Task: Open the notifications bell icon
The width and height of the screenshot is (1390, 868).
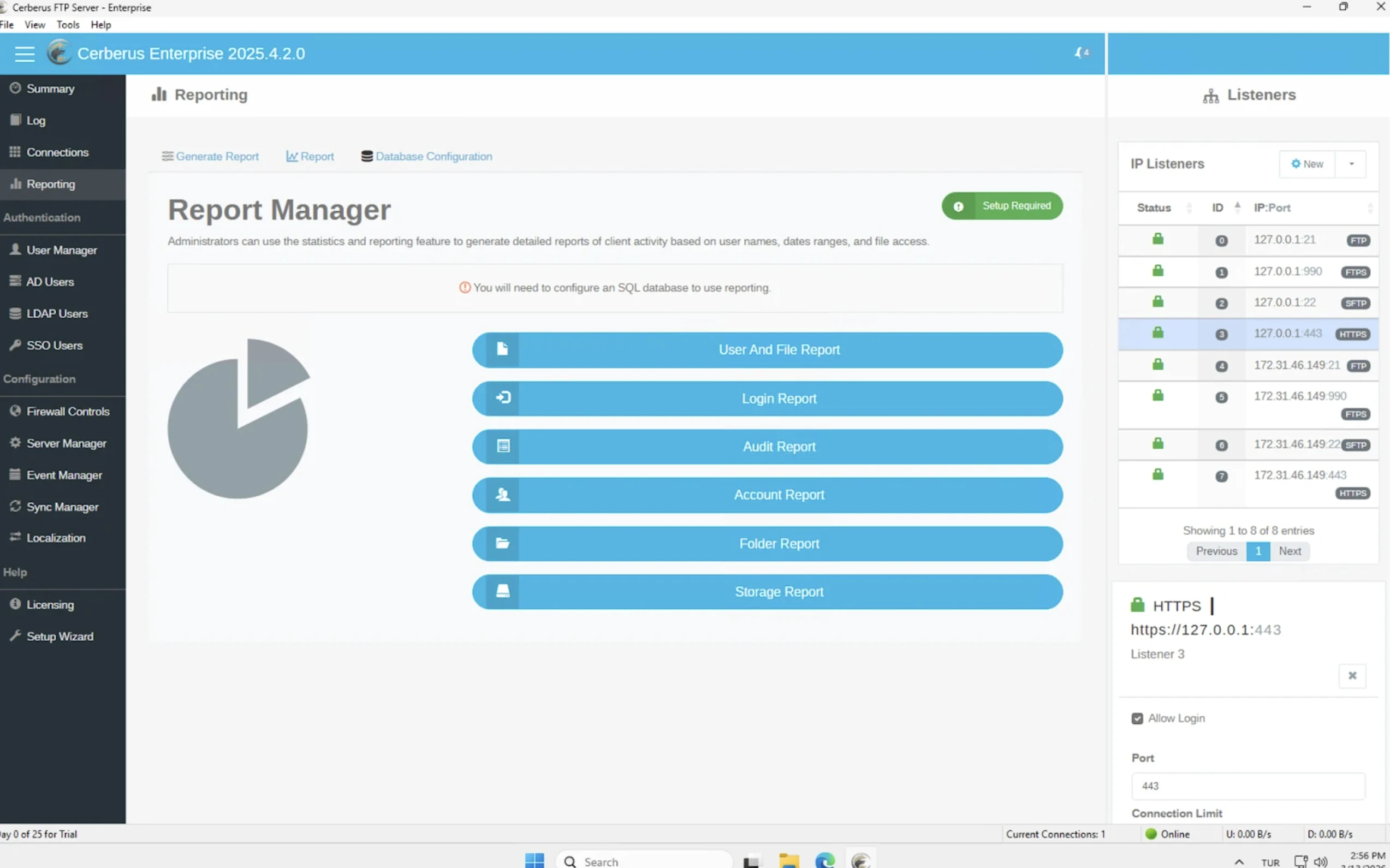Action: click(1081, 53)
